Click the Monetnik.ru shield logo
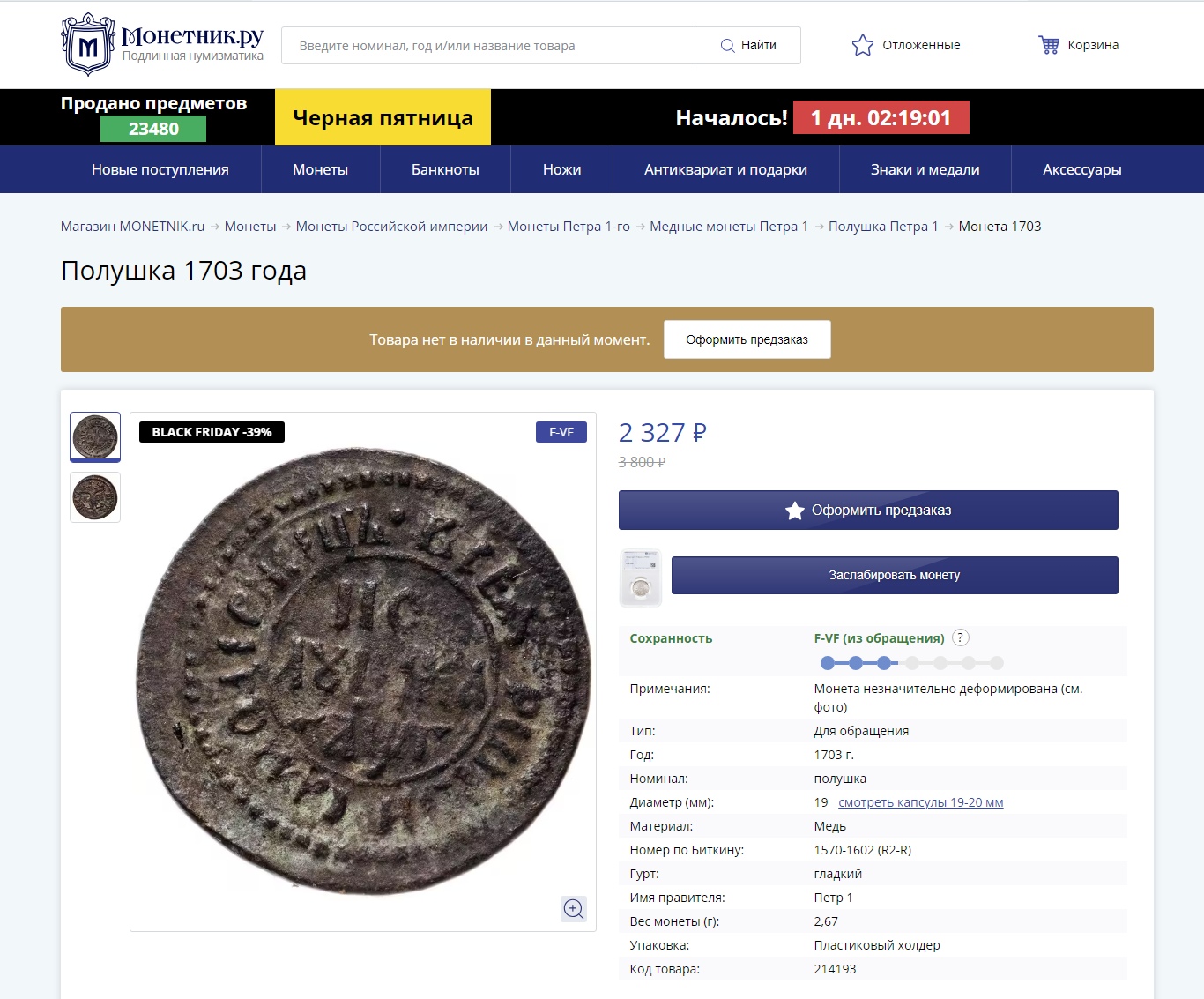This screenshot has width=1204, height=999. coord(87,45)
